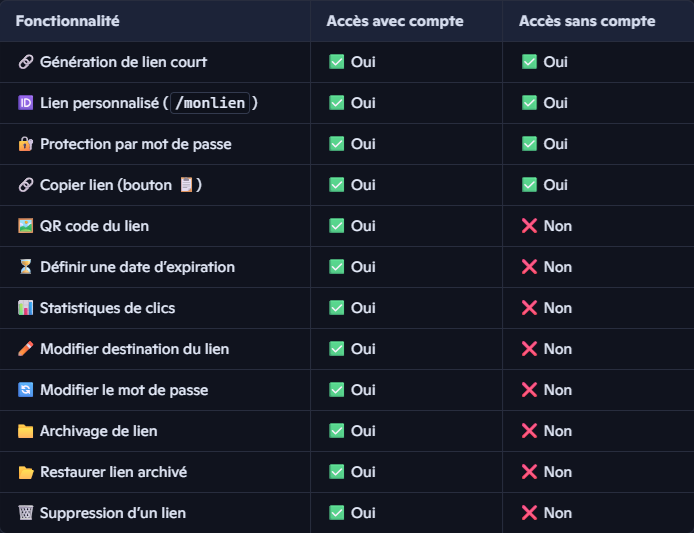Click the Accès sans compte column header
This screenshot has width=694, height=533.
tap(587, 21)
